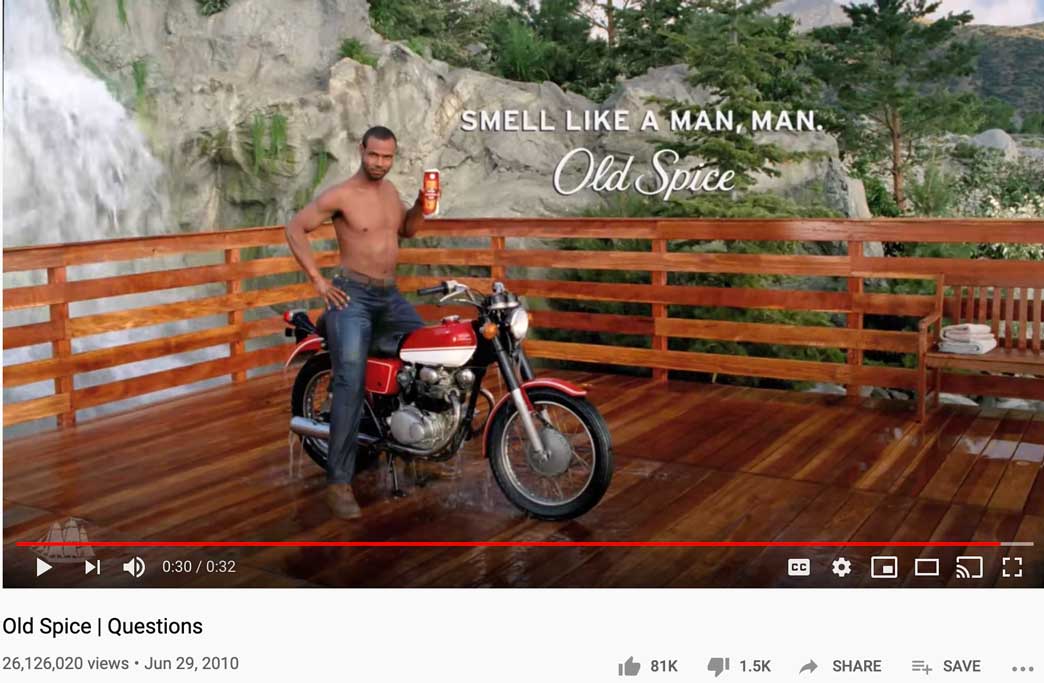Toggle closed captions (CC)

click(x=798, y=567)
